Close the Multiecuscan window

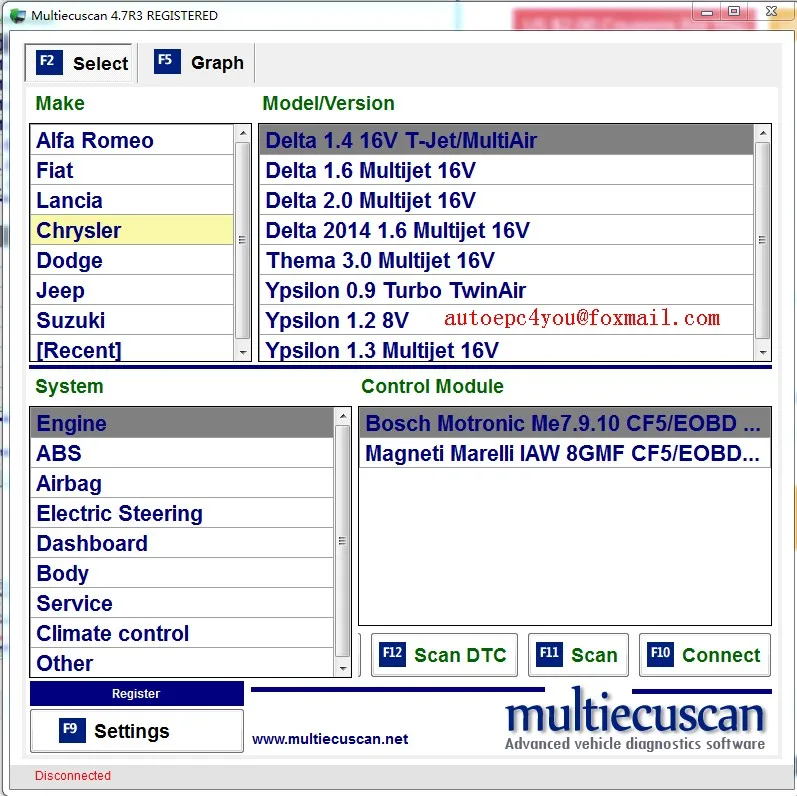[x=771, y=11]
